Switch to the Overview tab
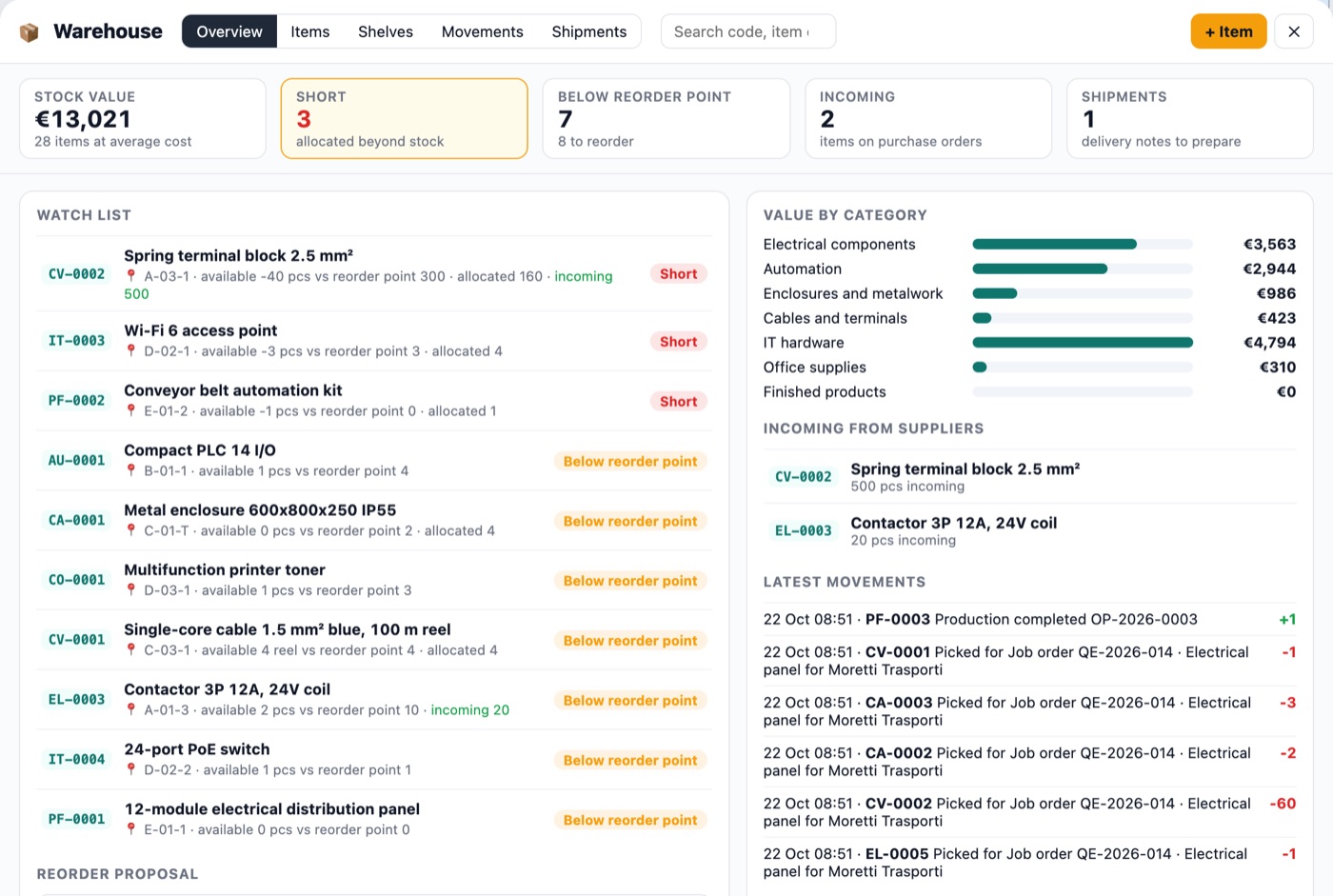The height and width of the screenshot is (896, 1333). (x=229, y=31)
